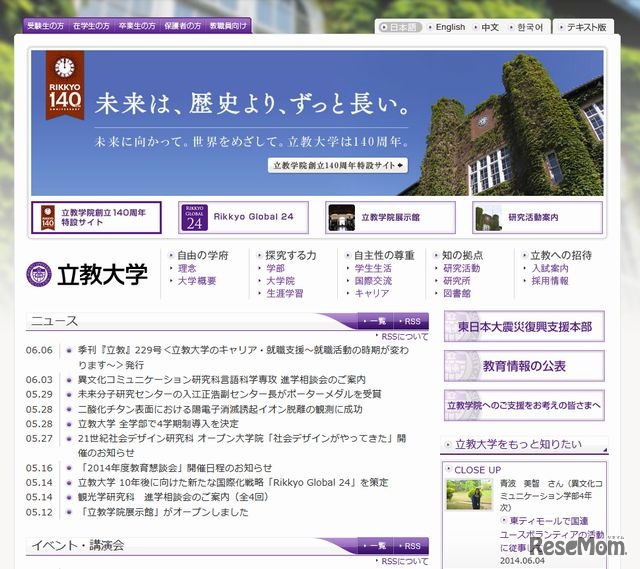Open the 採用情報 link
640x569 pixels.
tap(550, 281)
